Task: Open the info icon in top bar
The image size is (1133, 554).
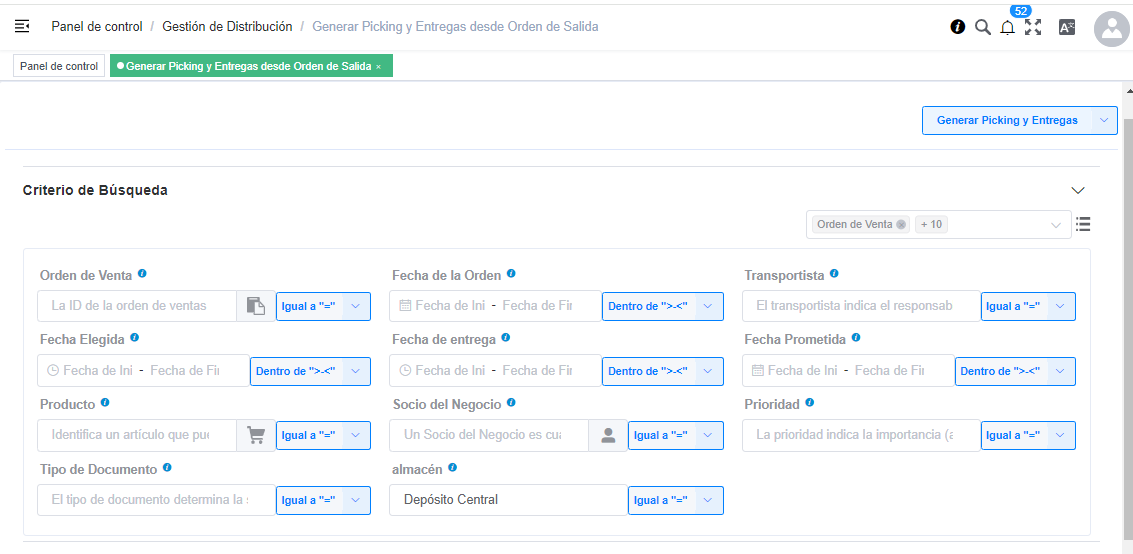Action: pyautogui.click(x=957, y=27)
